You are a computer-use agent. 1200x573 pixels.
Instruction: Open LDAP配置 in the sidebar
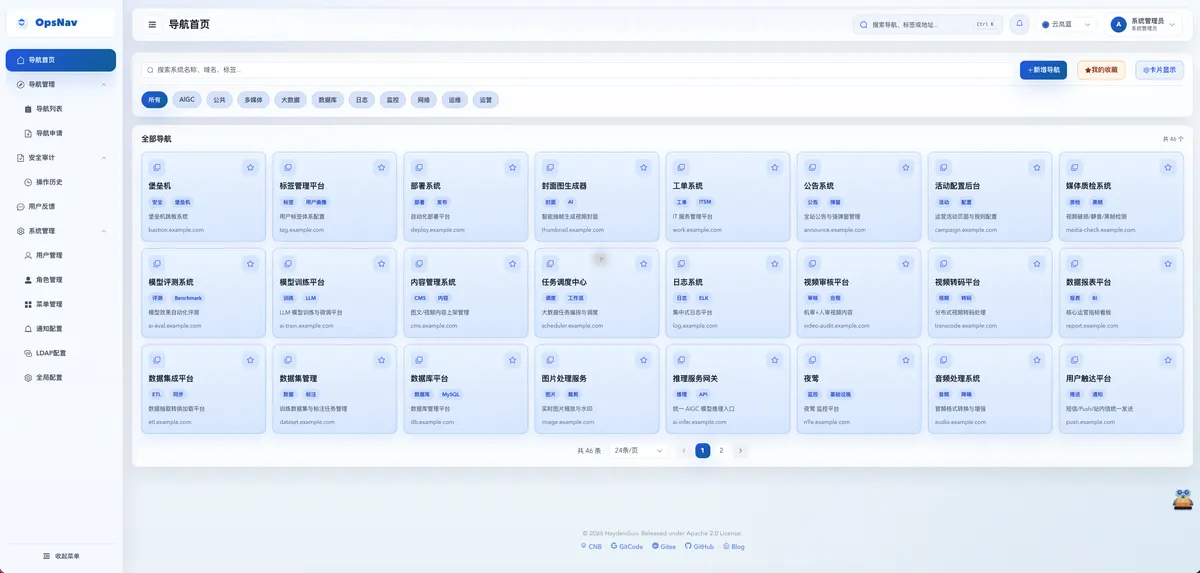click(62, 353)
